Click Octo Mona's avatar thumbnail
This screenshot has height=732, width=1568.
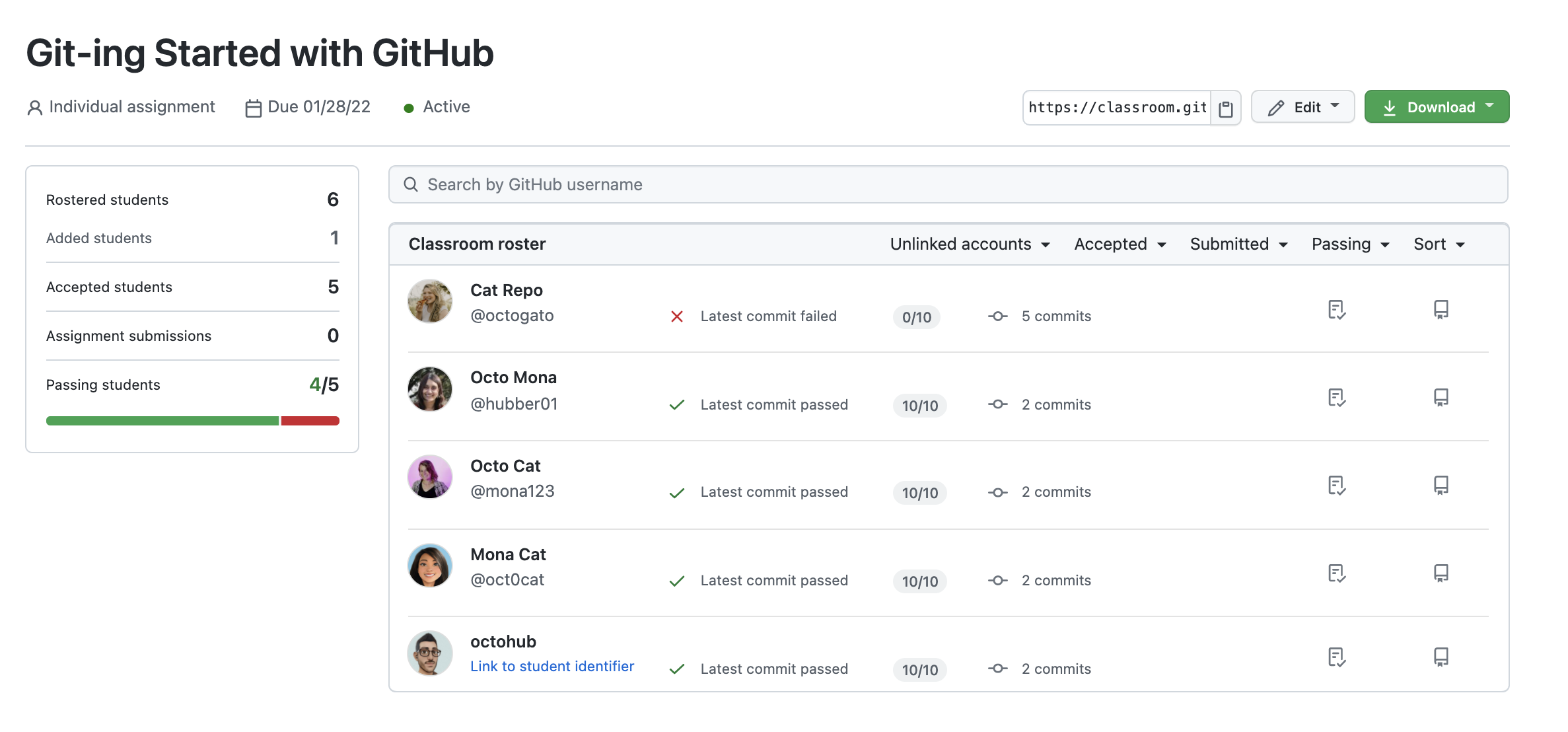(430, 389)
